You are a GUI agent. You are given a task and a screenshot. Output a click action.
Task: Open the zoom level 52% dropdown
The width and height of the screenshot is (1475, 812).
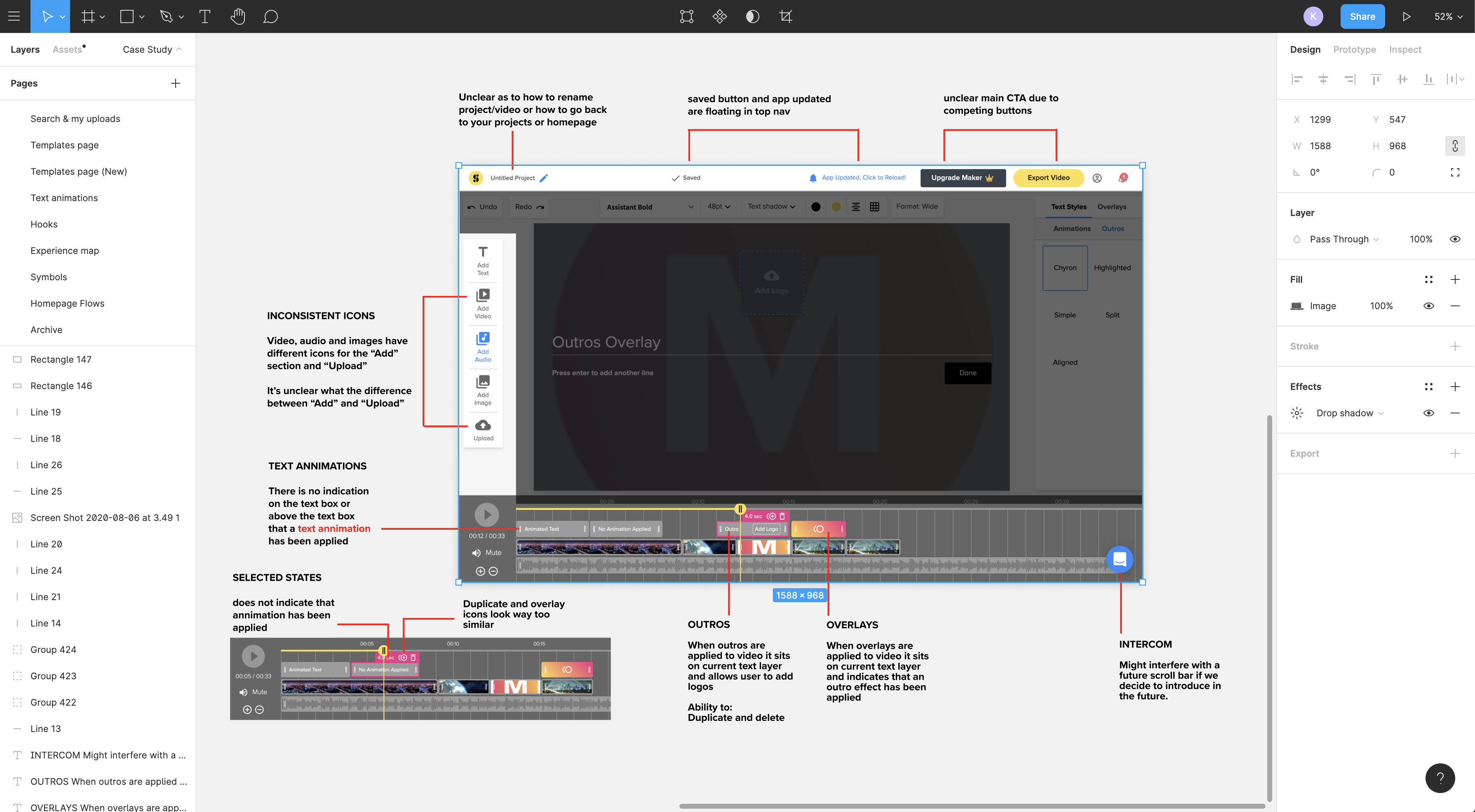(1448, 16)
